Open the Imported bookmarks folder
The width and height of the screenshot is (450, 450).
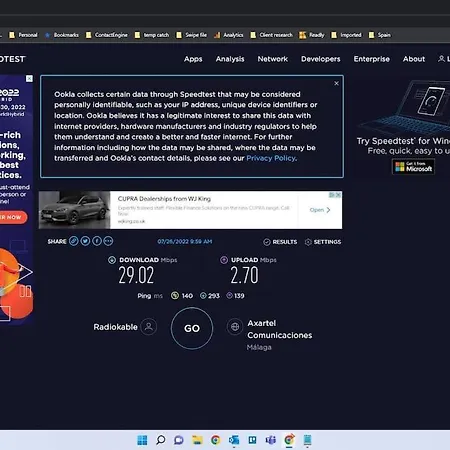point(346,35)
